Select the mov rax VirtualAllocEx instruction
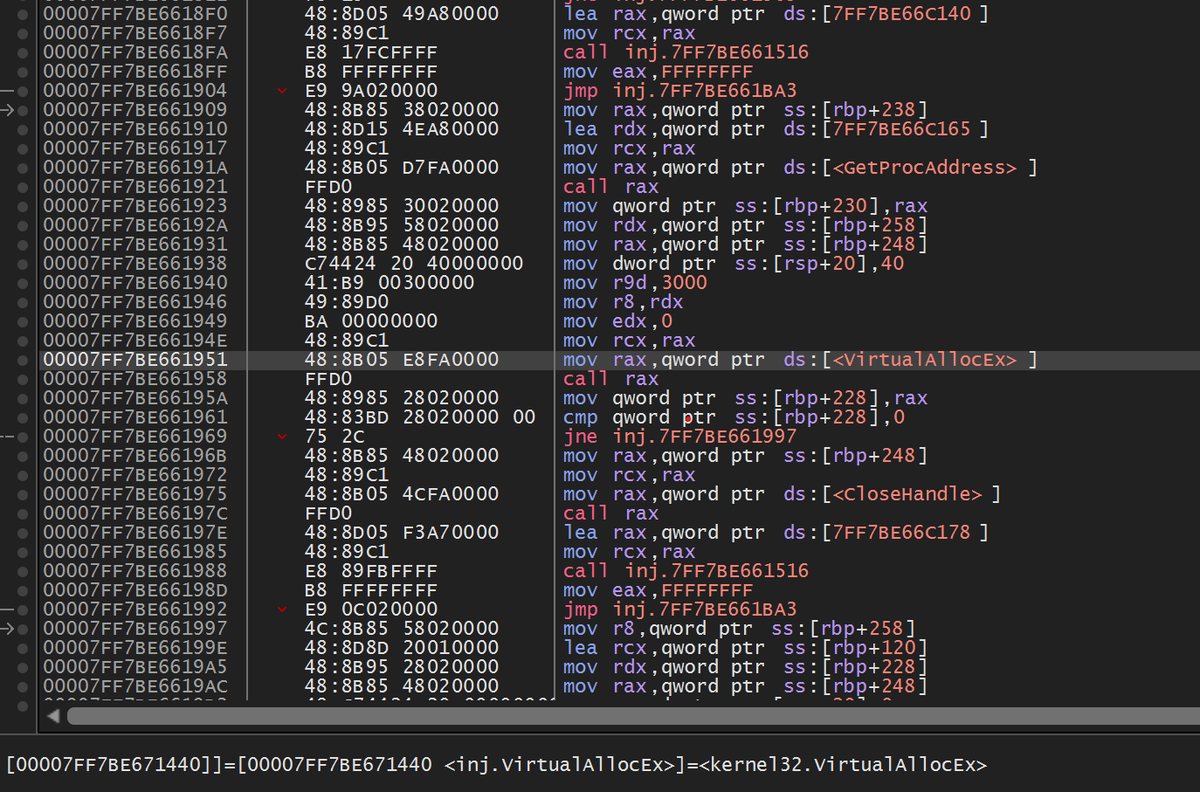 (800, 360)
